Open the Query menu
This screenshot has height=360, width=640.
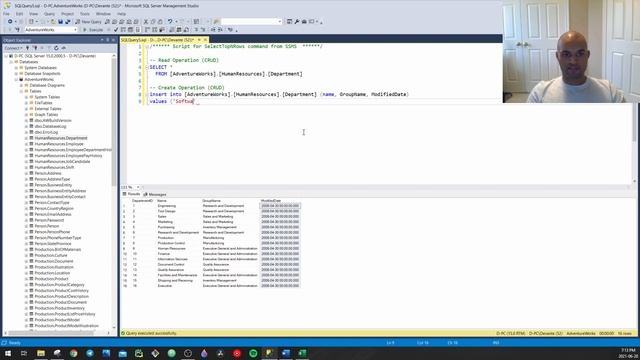(49, 14)
